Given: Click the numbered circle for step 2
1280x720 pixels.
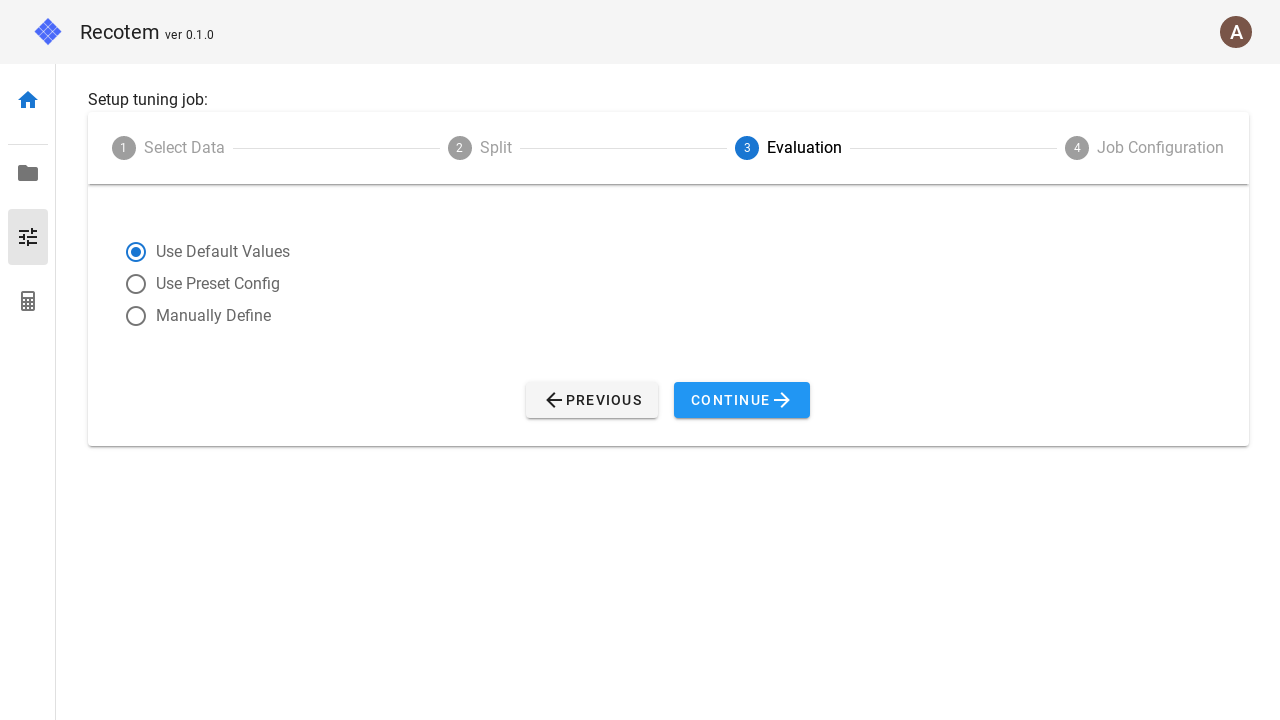Looking at the screenshot, I should [x=460, y=147].
